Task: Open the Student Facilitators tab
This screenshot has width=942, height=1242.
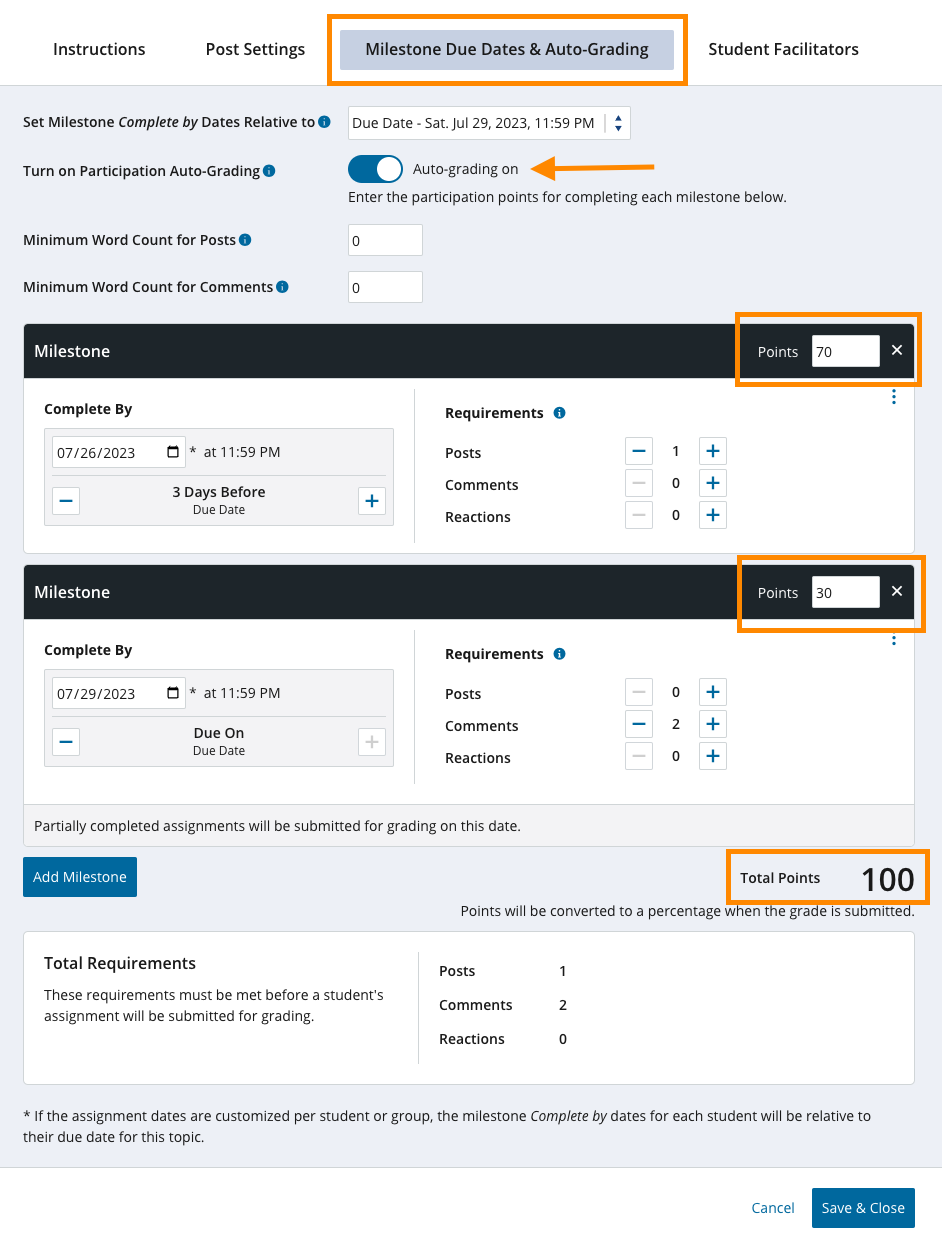Action: click(x=783, y=49)
